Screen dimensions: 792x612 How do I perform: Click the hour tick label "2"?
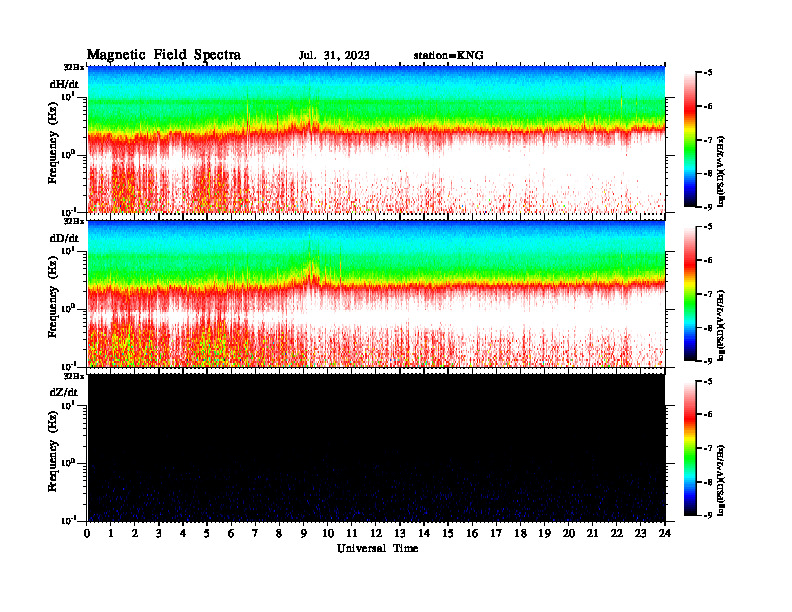[135, 534]
